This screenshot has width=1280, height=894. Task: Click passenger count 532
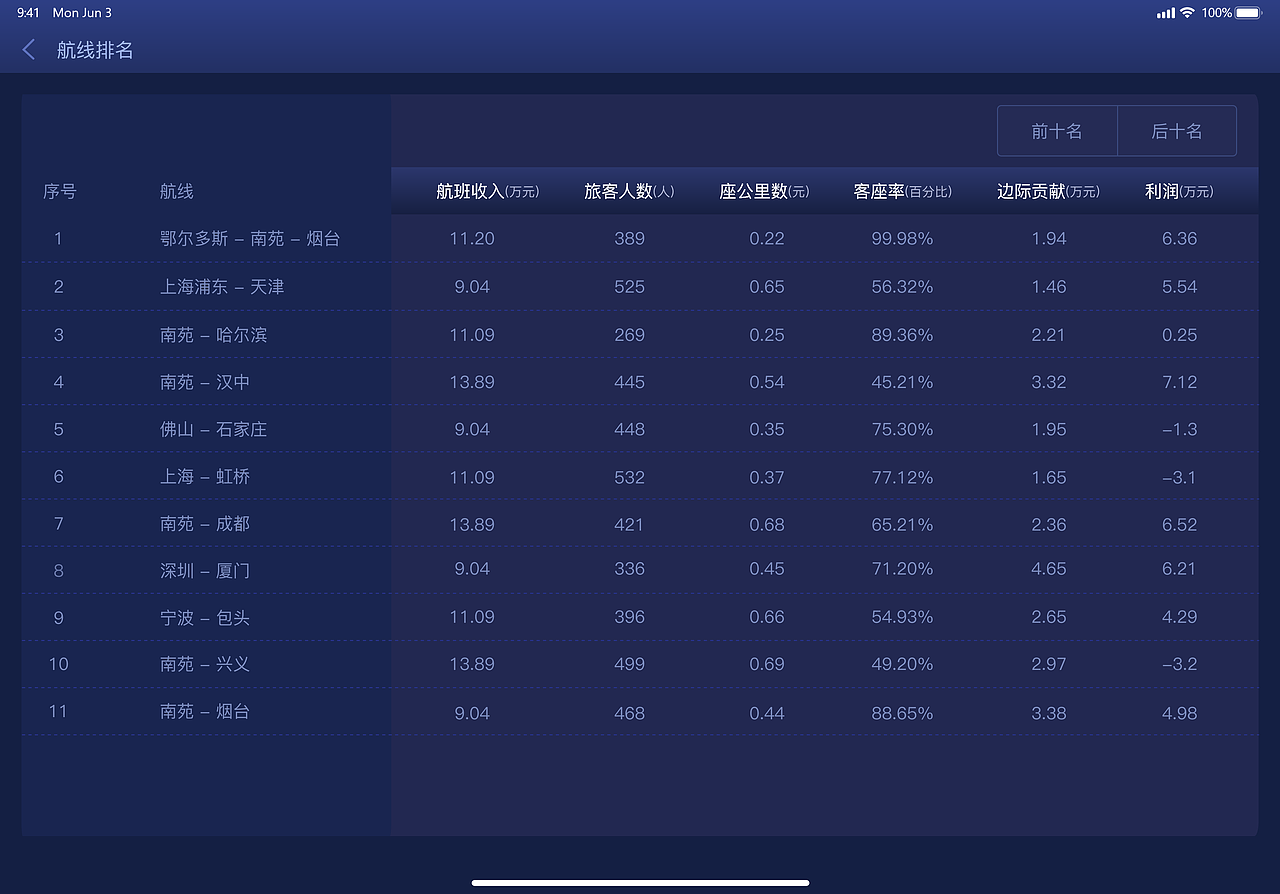point(629,477)
